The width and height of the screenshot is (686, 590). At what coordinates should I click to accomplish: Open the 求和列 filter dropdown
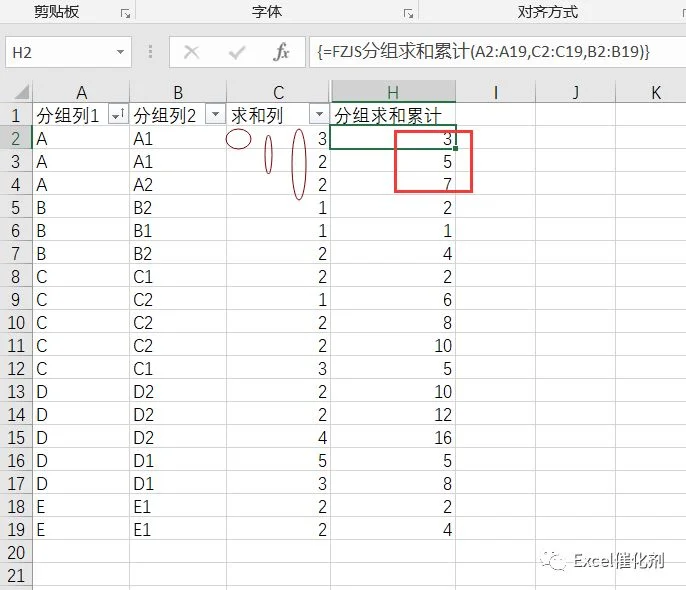pyautogui.click(x=319, y=115)
